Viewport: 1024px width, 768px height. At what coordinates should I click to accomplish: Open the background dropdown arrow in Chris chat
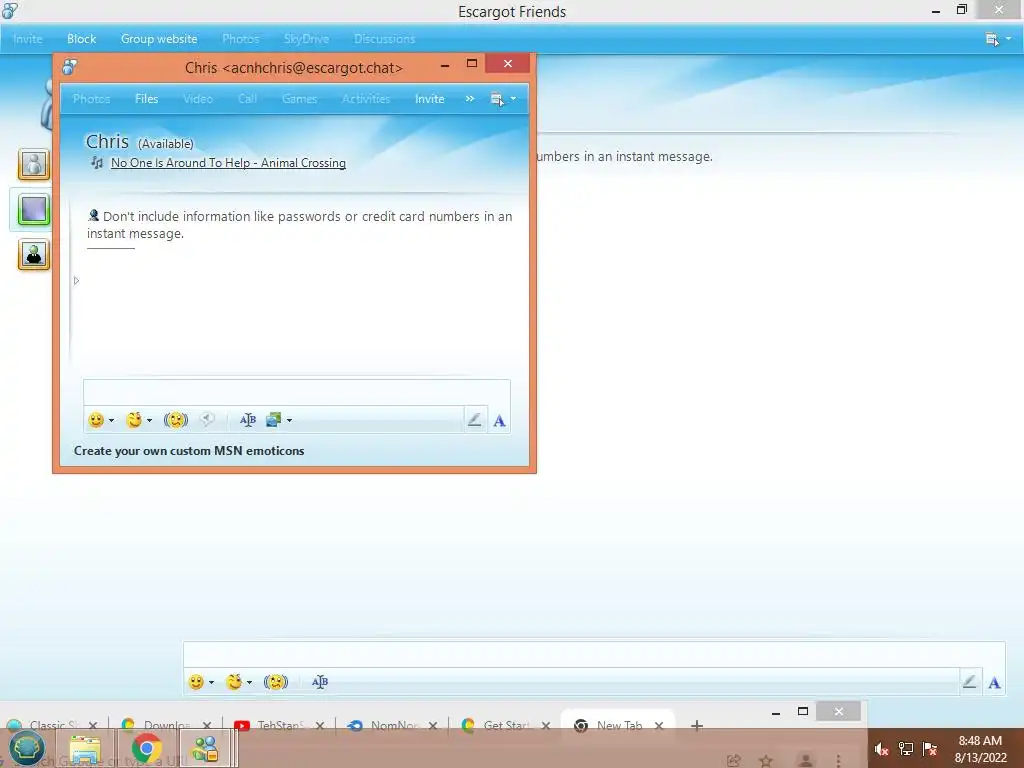click(x=289, y=421)
